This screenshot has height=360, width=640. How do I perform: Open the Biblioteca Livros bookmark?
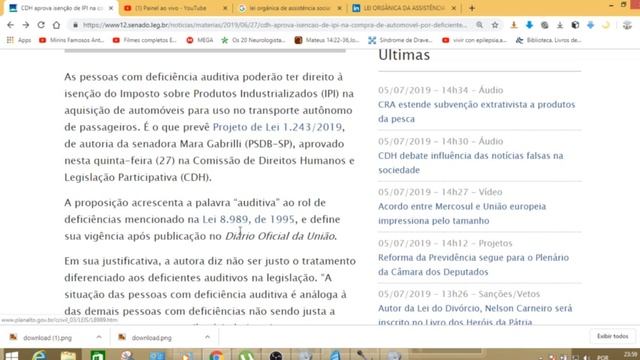click(x=549, y=40)
